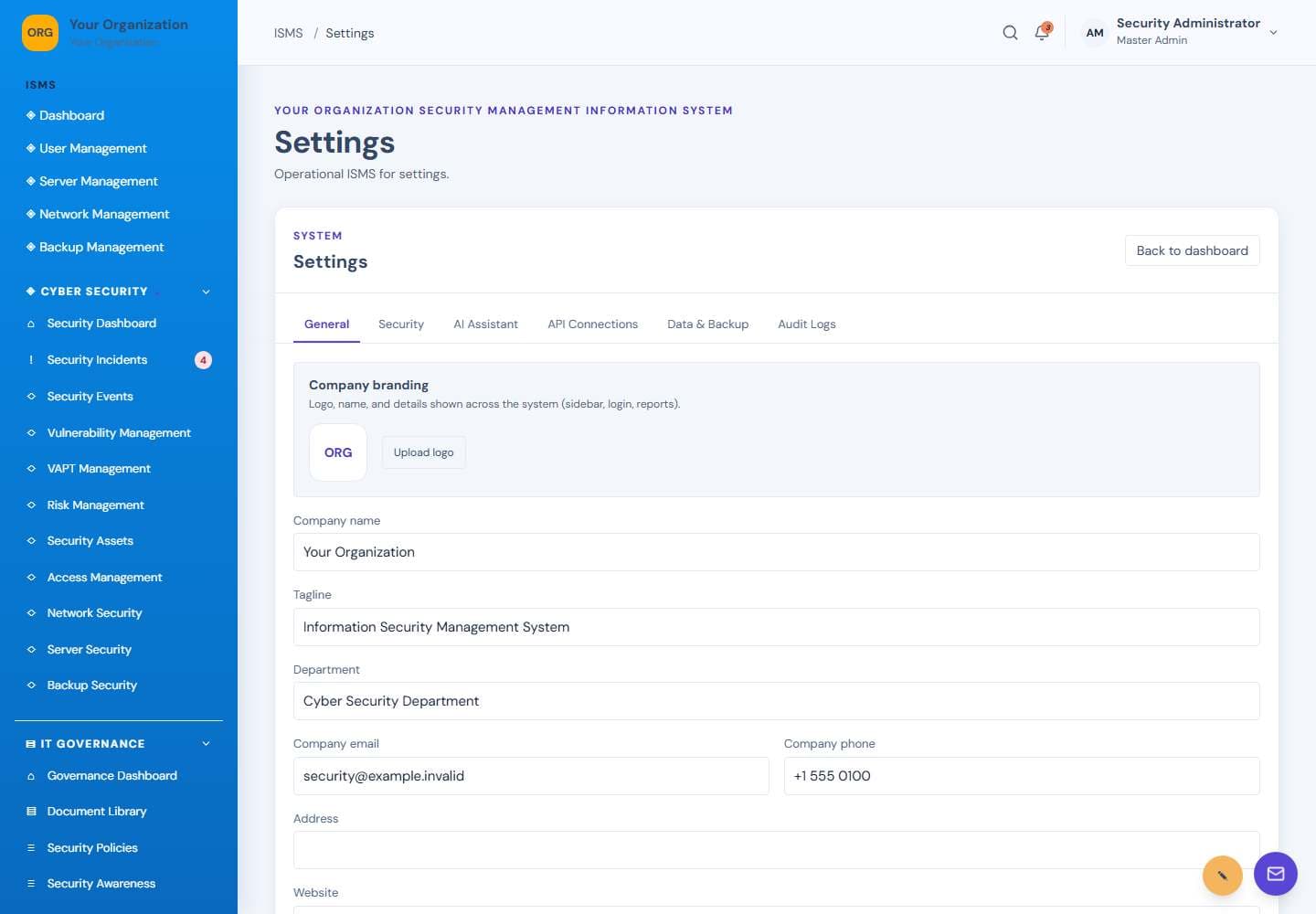This screenshot has width=1316, height=914.
Task: Click the Security Incidents exclamation icon
Action: click(31, 360)
